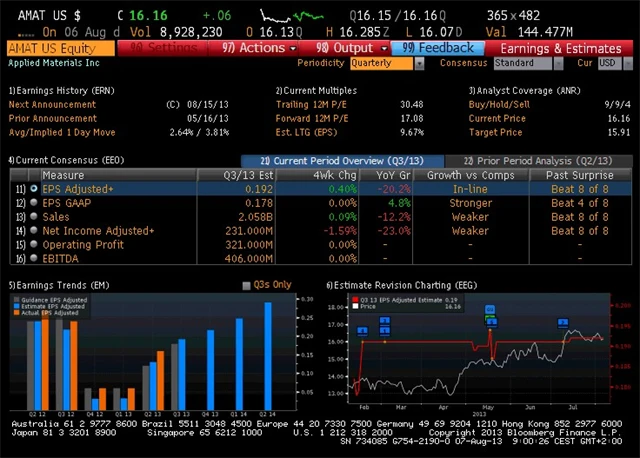
Task: Click the Feedback button
Action: [439, 48]
